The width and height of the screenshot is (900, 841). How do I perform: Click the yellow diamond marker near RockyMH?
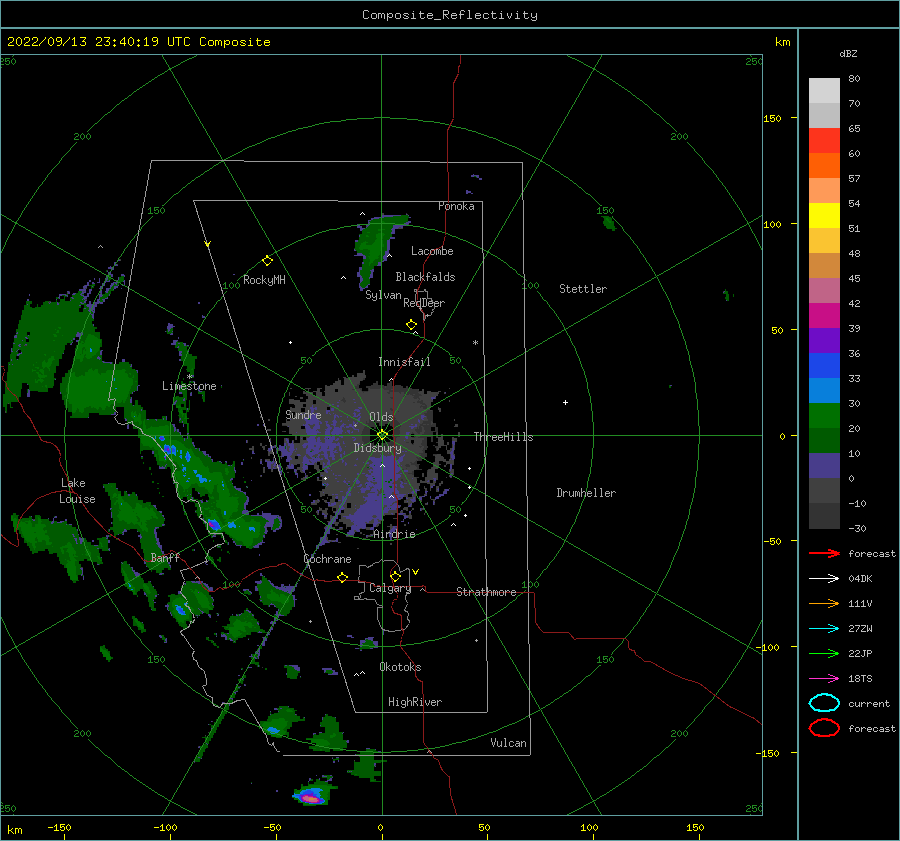267,261
